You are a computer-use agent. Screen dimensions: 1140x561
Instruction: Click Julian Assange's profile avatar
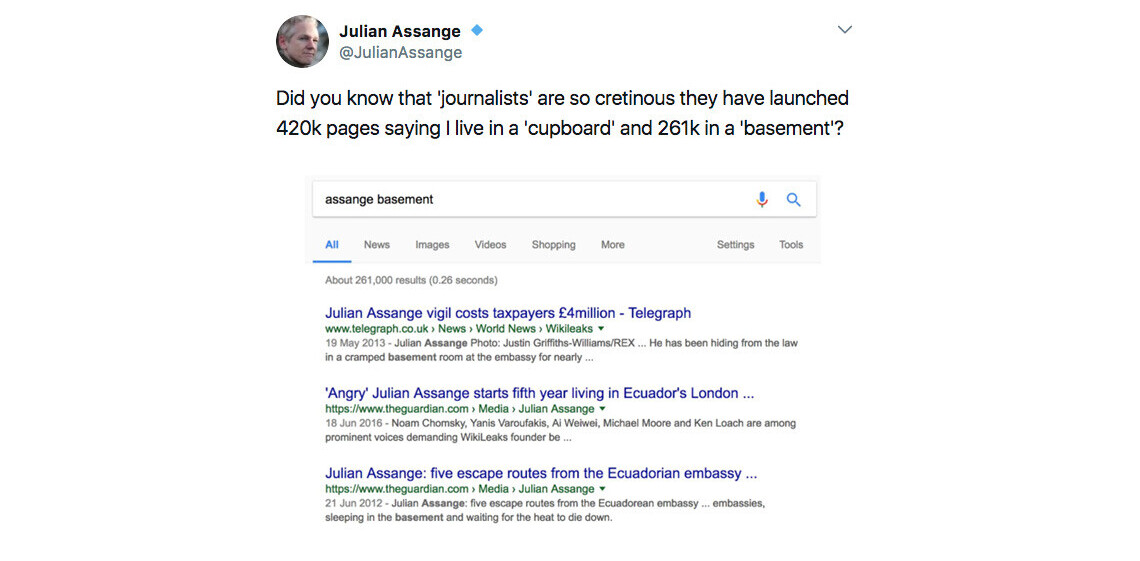[x=302, y=41]
